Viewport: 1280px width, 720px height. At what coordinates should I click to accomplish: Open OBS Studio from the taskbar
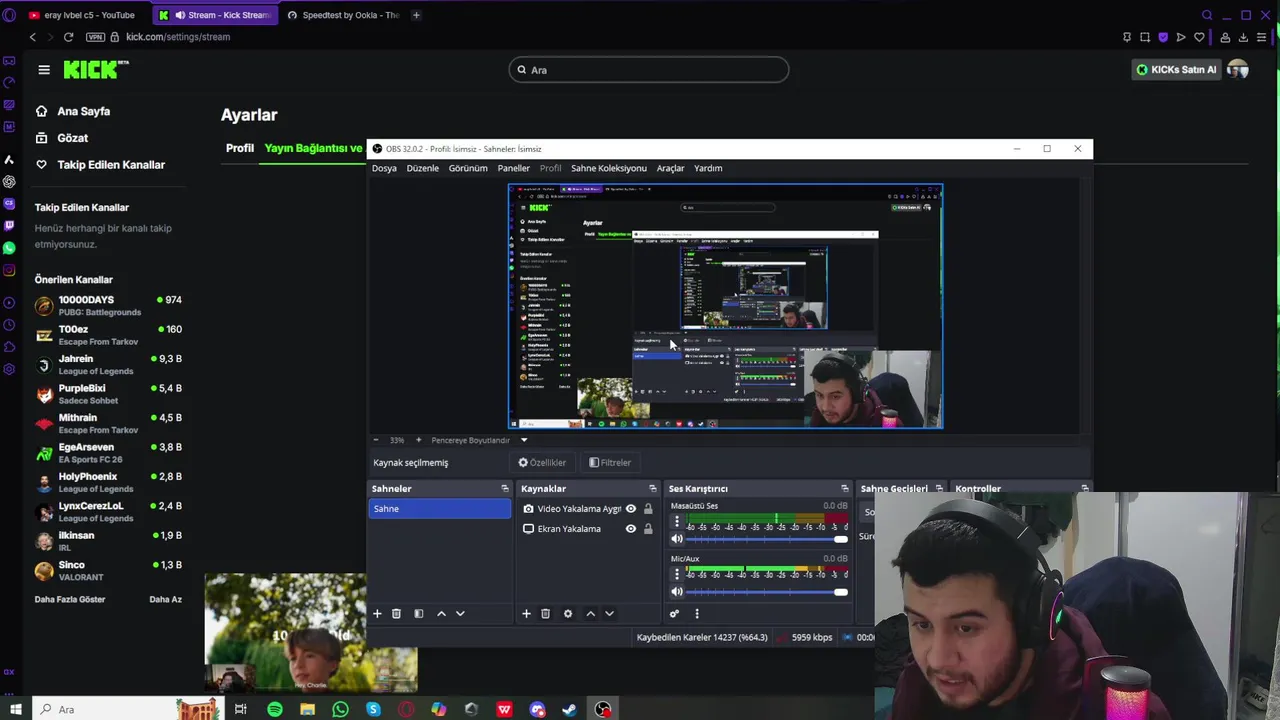pos(603,709)
